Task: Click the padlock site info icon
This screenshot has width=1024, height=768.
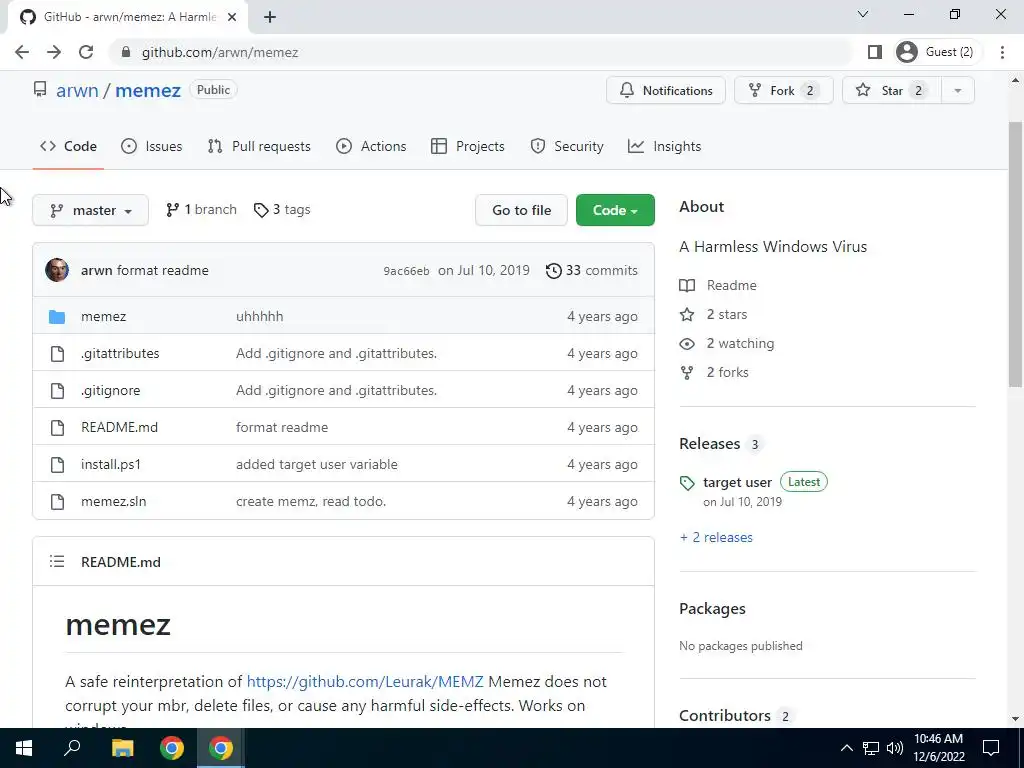Action: coord(126,52)
